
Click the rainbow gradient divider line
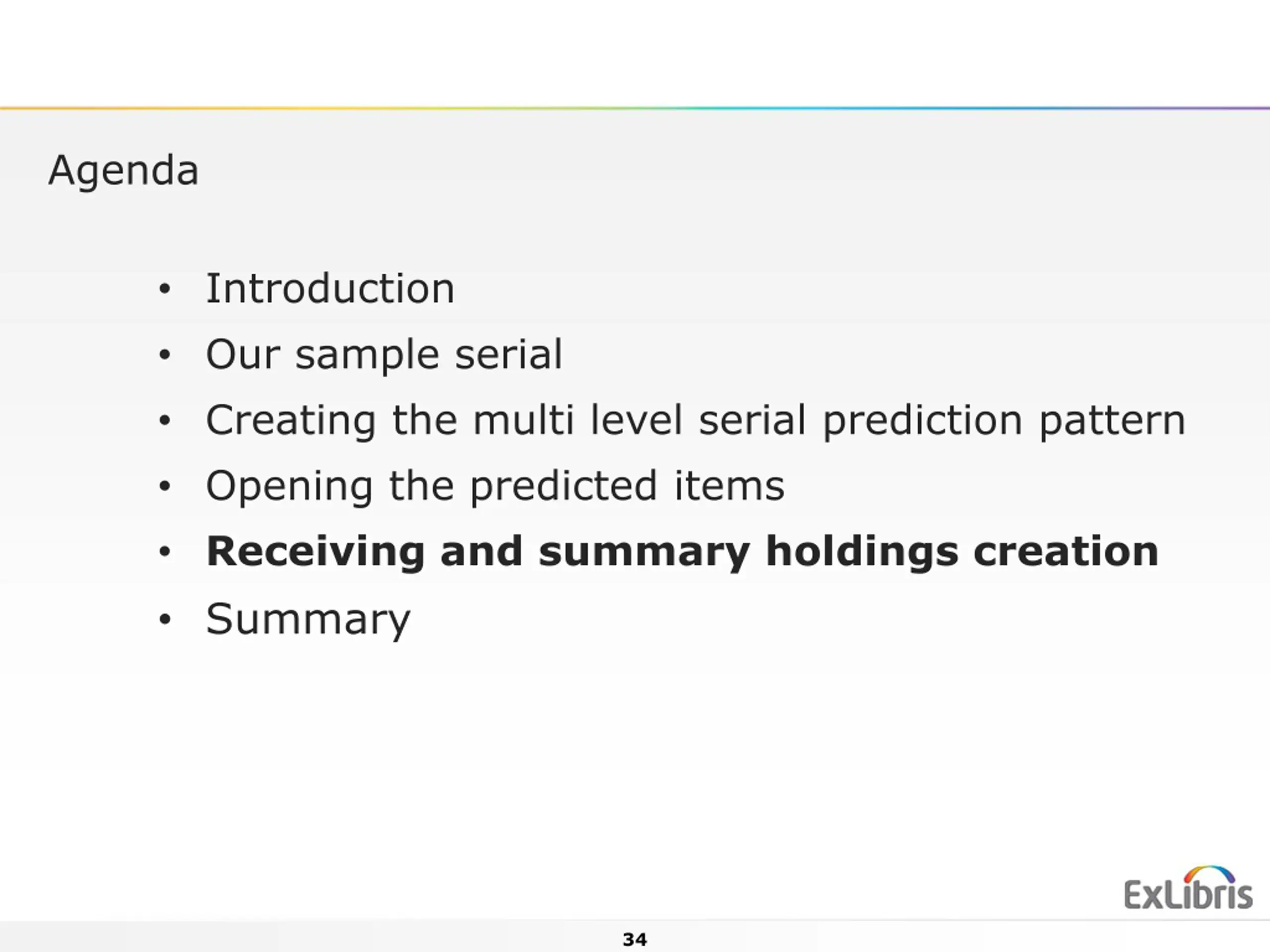tap(635, 108)
